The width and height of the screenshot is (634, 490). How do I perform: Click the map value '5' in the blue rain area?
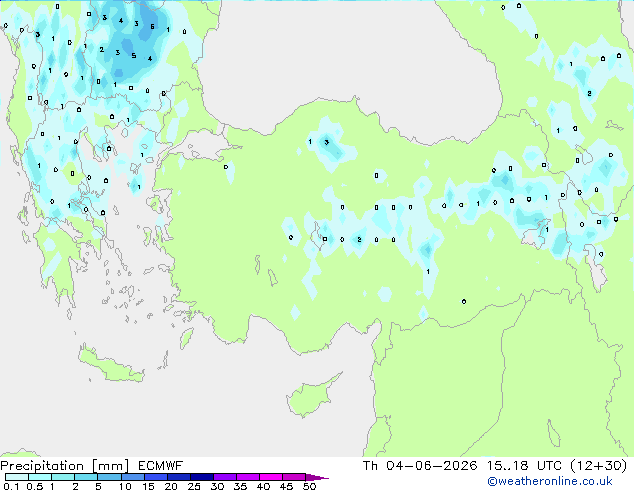click(134, 55)
